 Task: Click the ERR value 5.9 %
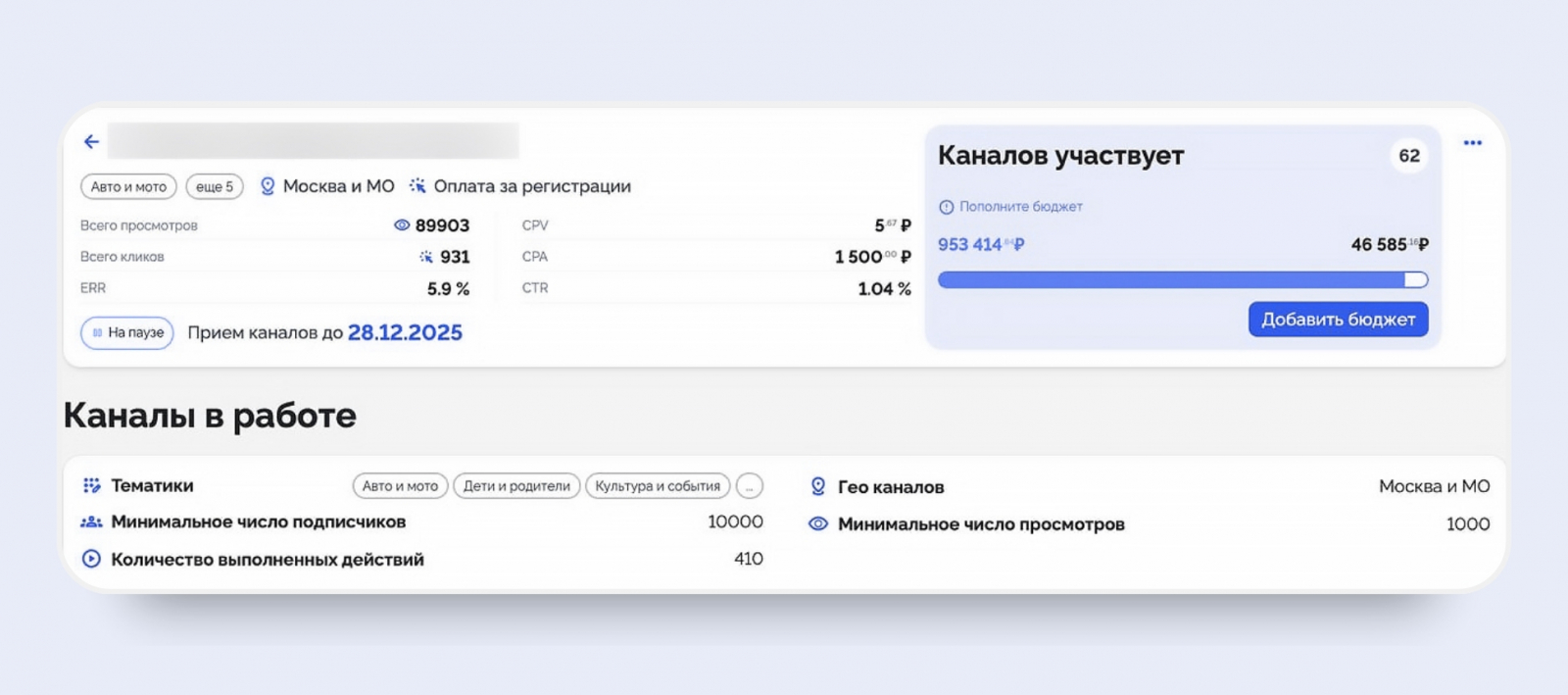coord(448,289)
